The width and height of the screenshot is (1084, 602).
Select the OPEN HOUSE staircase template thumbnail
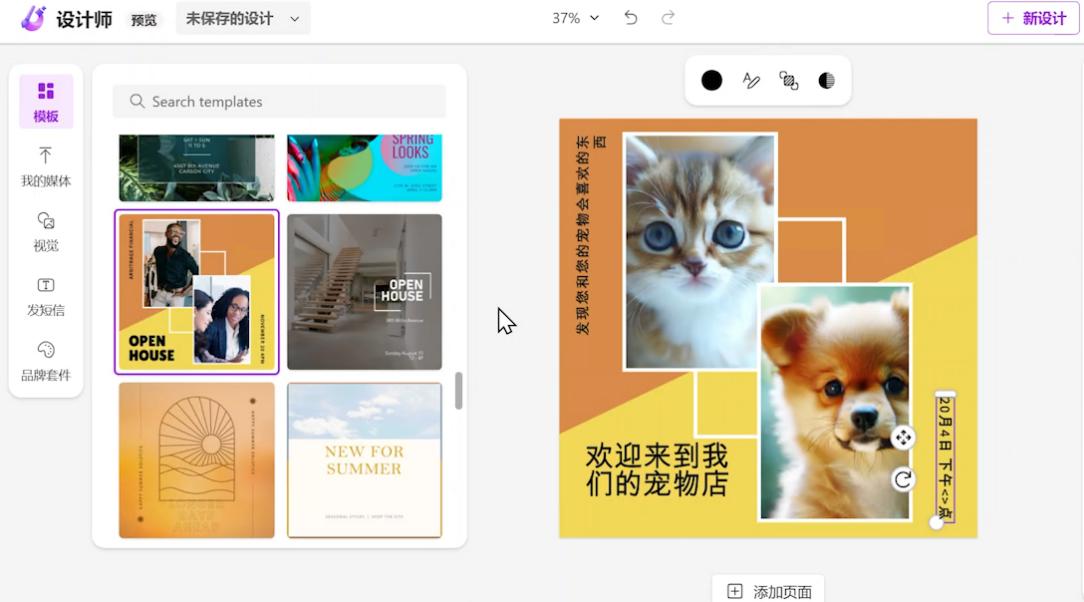pos(364,291)
